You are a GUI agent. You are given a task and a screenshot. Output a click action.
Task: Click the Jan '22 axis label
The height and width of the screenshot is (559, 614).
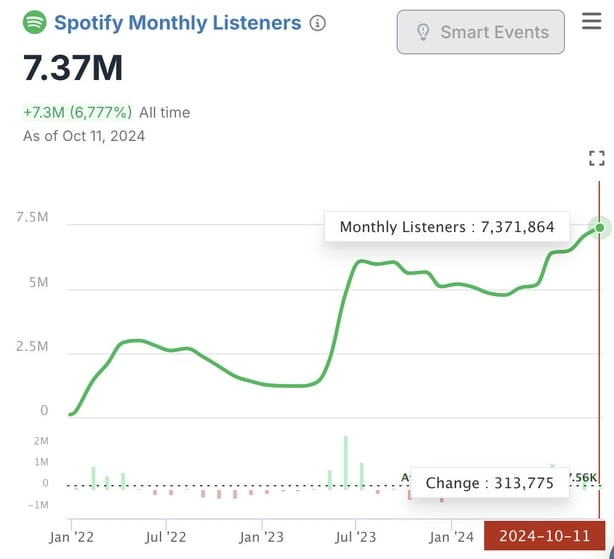click(71, 537)
